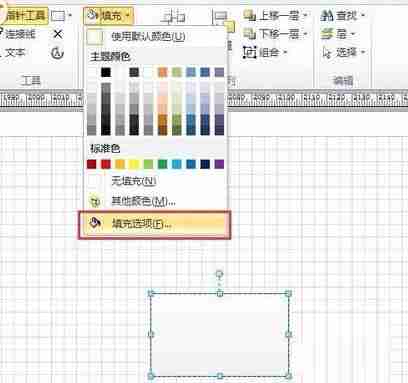Click the 组合 group icon
The width and height of the screenshot is (408, 383).
[249, 52]
